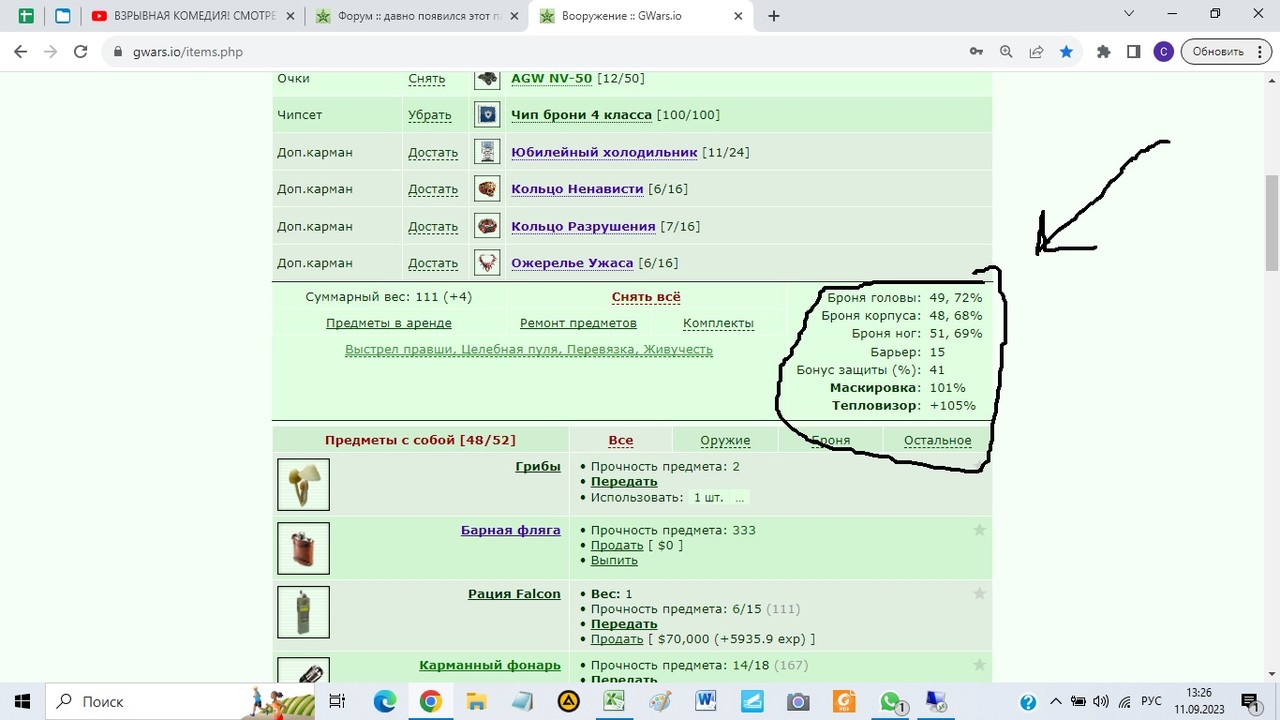Click Снять всё link
1280x720 pixels.
pos(646,297)
